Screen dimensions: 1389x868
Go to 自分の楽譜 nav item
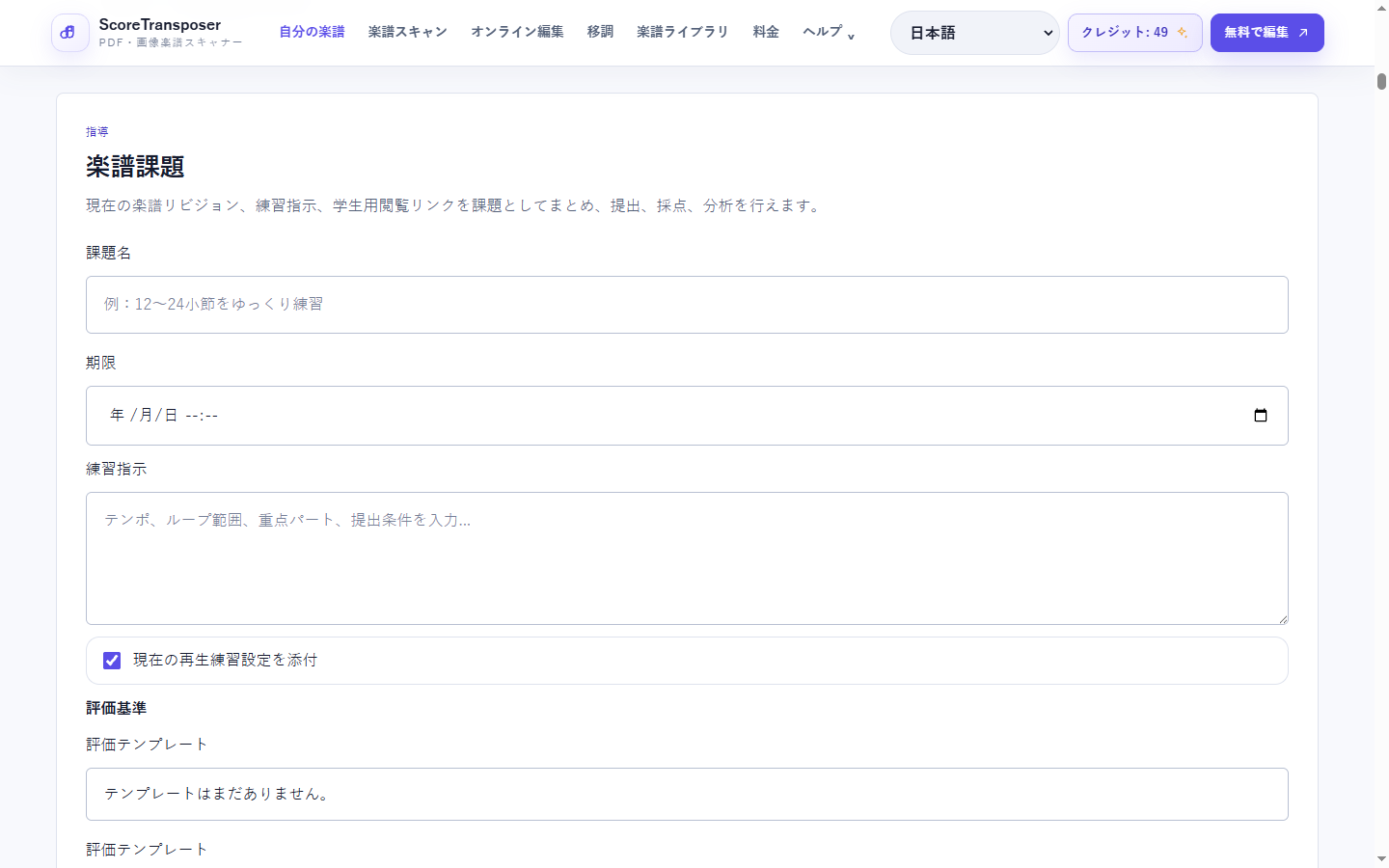point(312,32)
